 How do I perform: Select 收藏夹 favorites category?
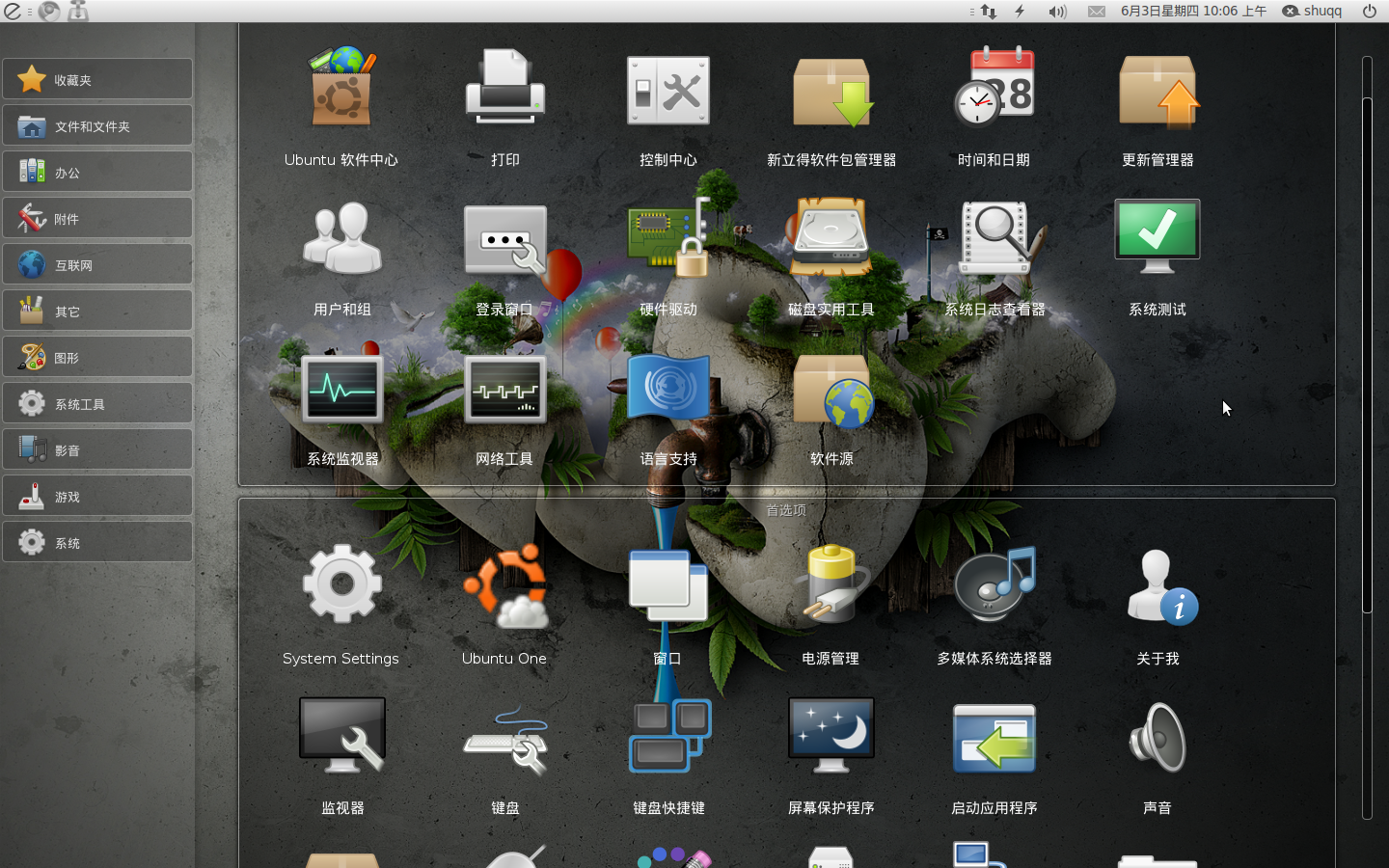point(97,79)
